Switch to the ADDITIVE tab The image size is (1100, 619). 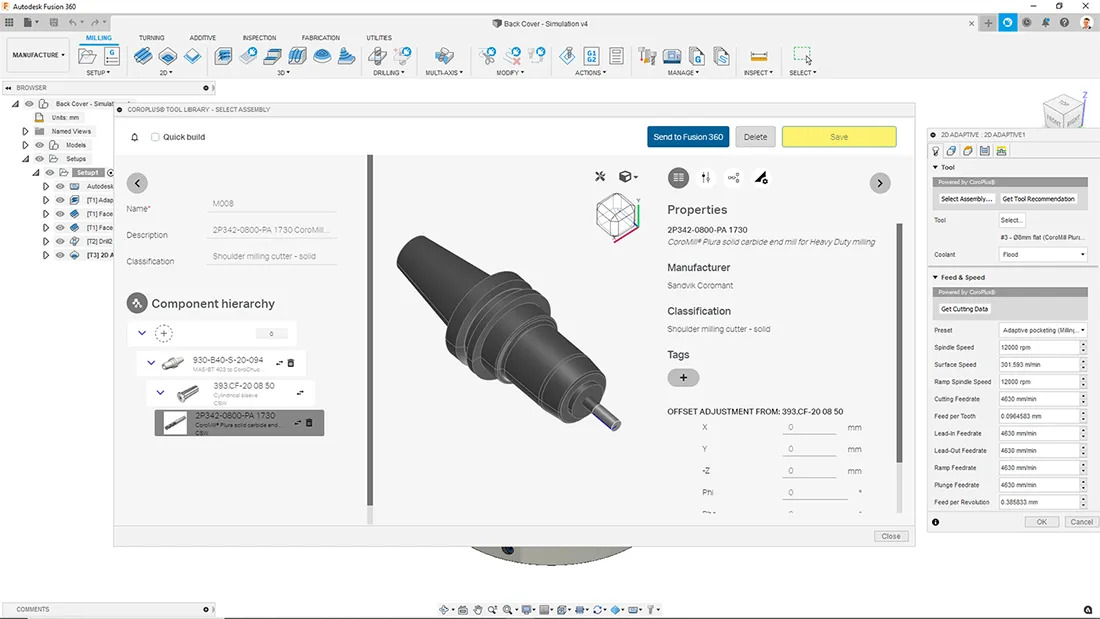[x=203, y=38]
